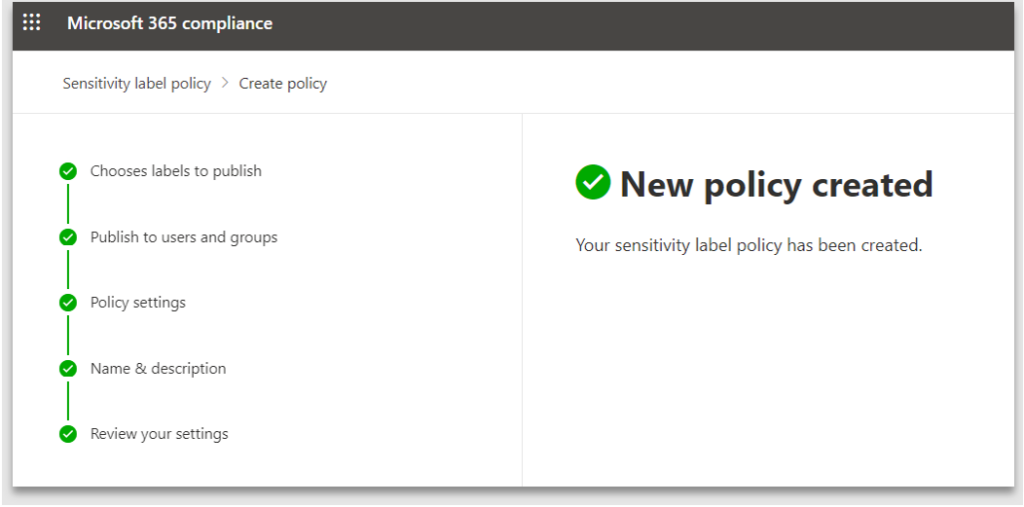Click the green checkmark beside Policy settings
Image resolution: width=1024 pixels, height=507 pixels.
(x=68, y=302)
